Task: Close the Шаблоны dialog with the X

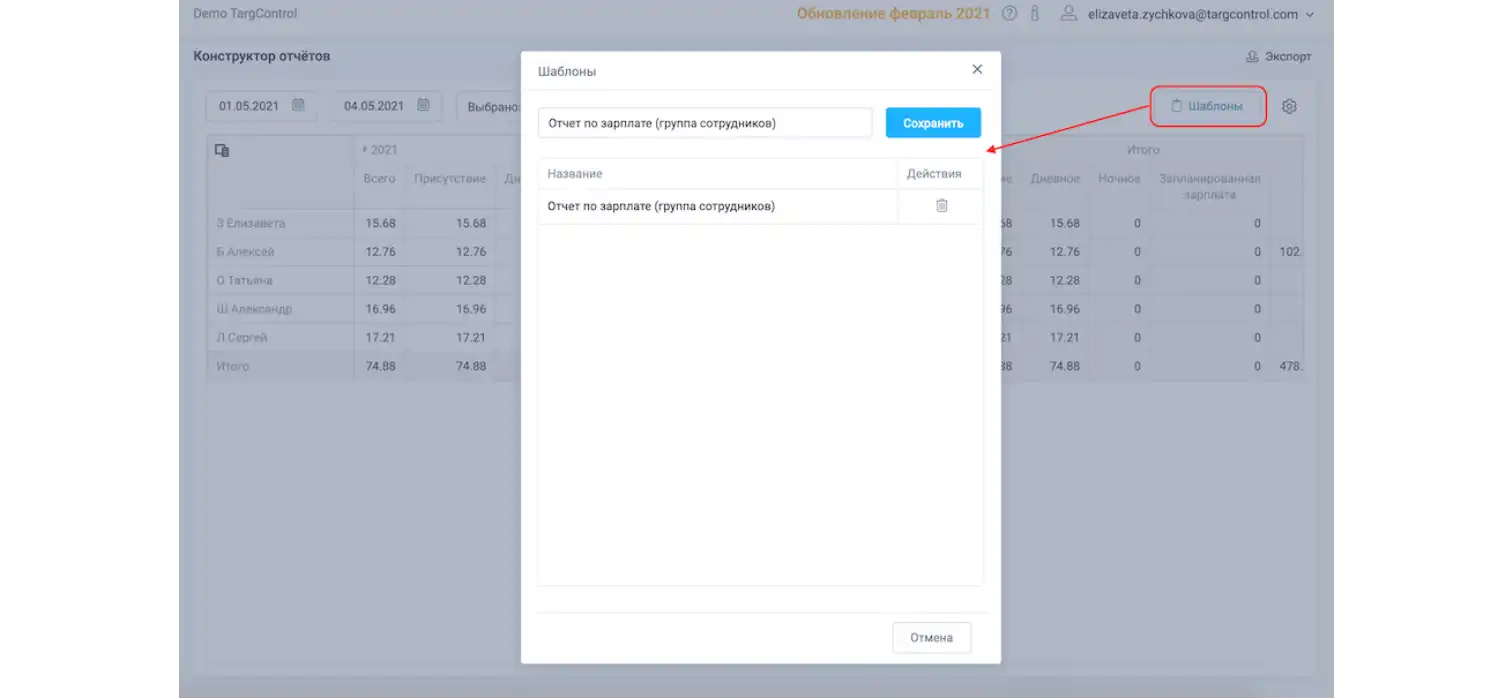Action: [977, 69]
